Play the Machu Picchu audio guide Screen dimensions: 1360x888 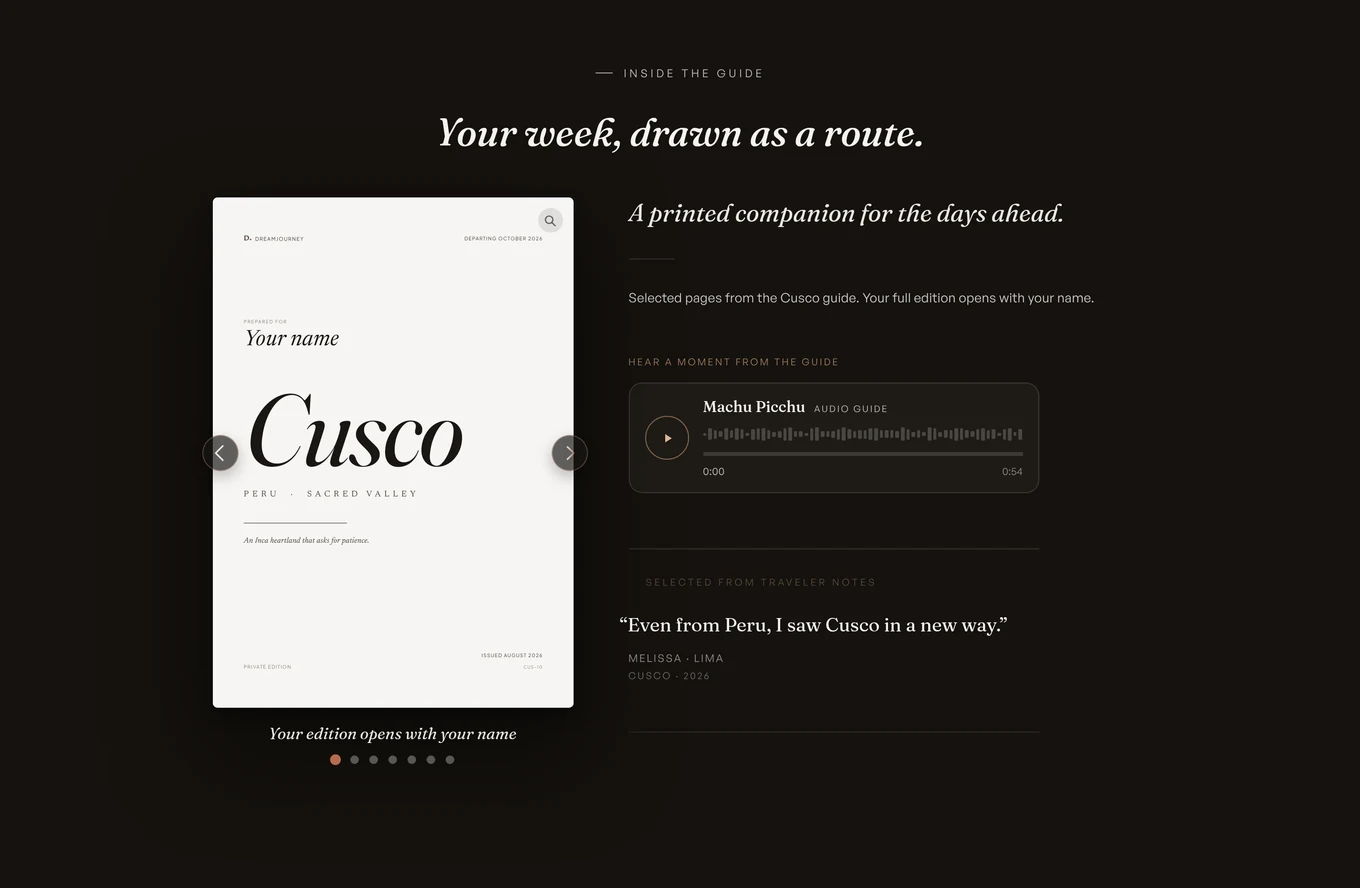coord(667,438)
